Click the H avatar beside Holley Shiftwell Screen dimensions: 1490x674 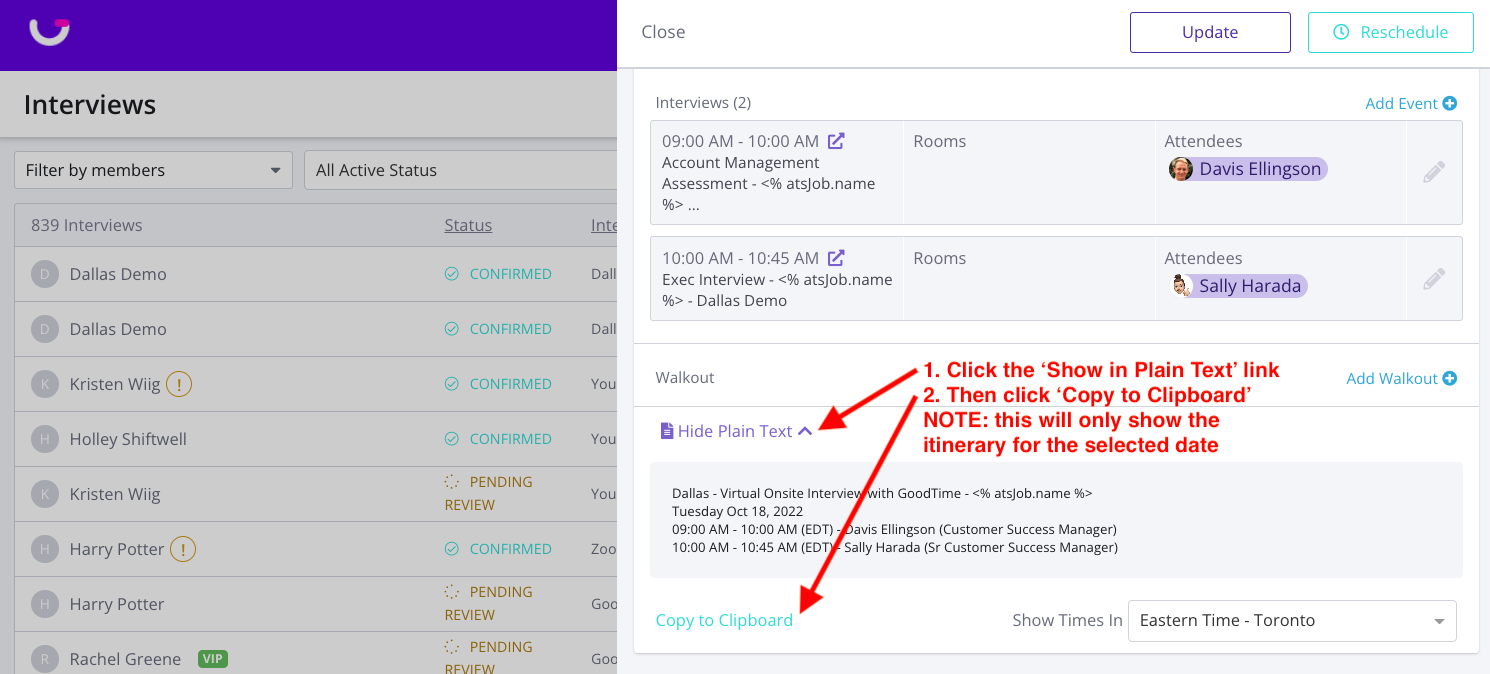click(x=44, y=439)
